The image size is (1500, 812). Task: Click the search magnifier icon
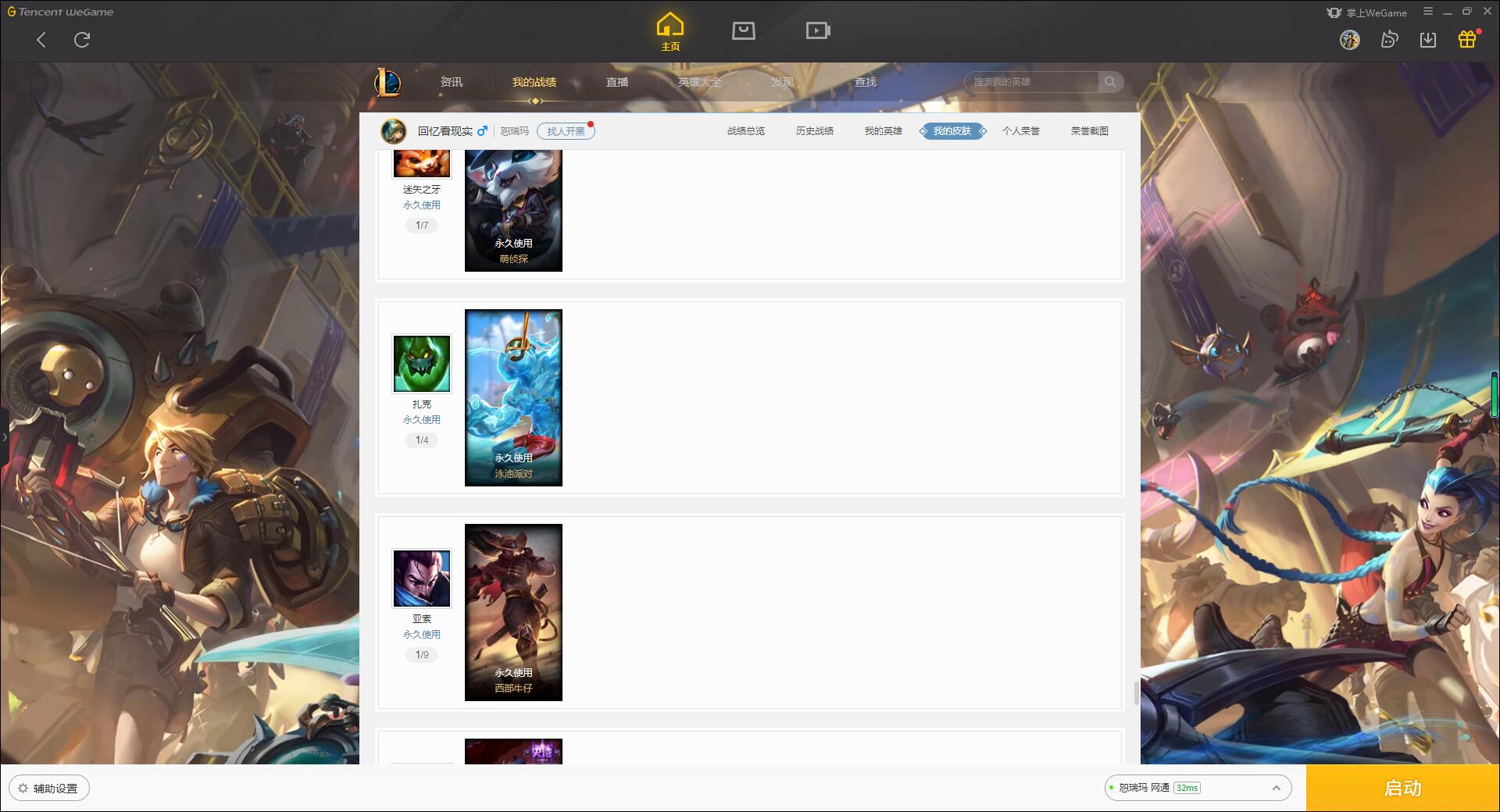click(x=1110, y=82)
